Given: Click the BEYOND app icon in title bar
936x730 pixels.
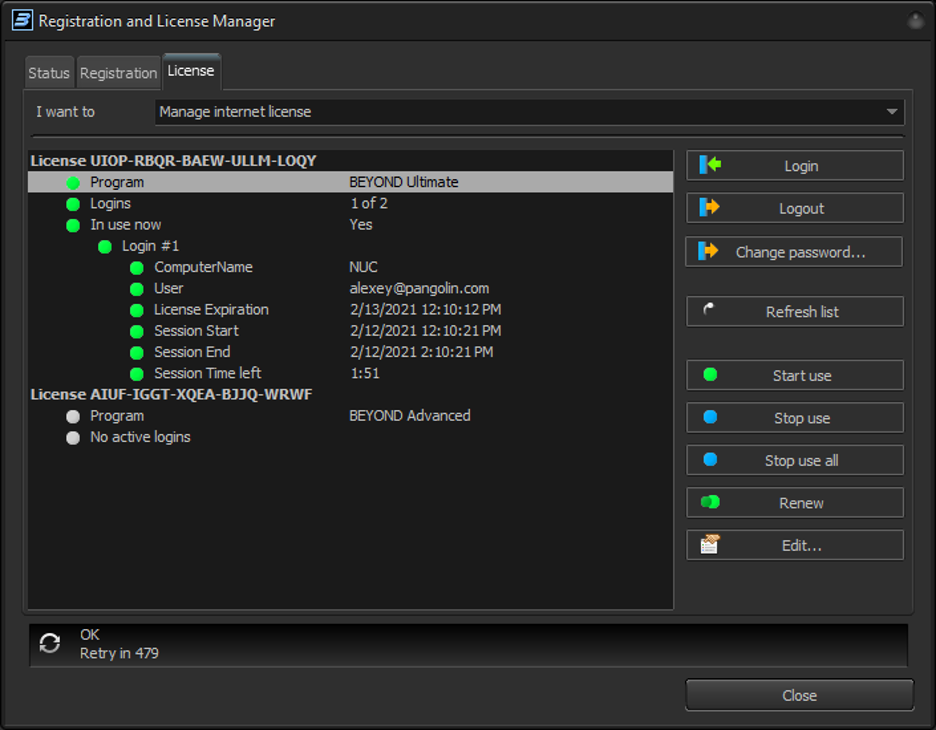Looking at the screenshot, I should (x=22, y=20).
